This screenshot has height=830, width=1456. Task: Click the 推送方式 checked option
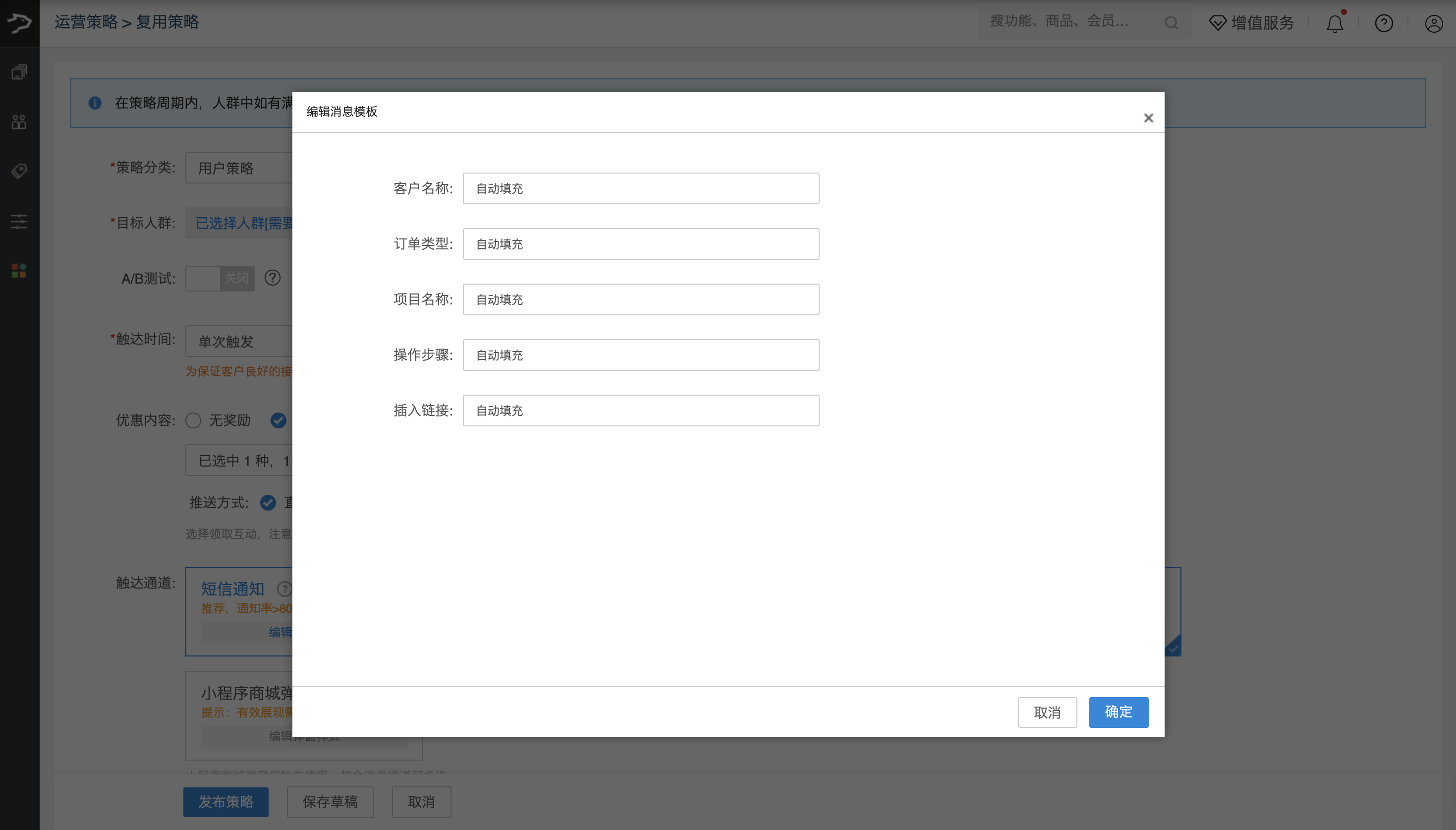[268, 502]
